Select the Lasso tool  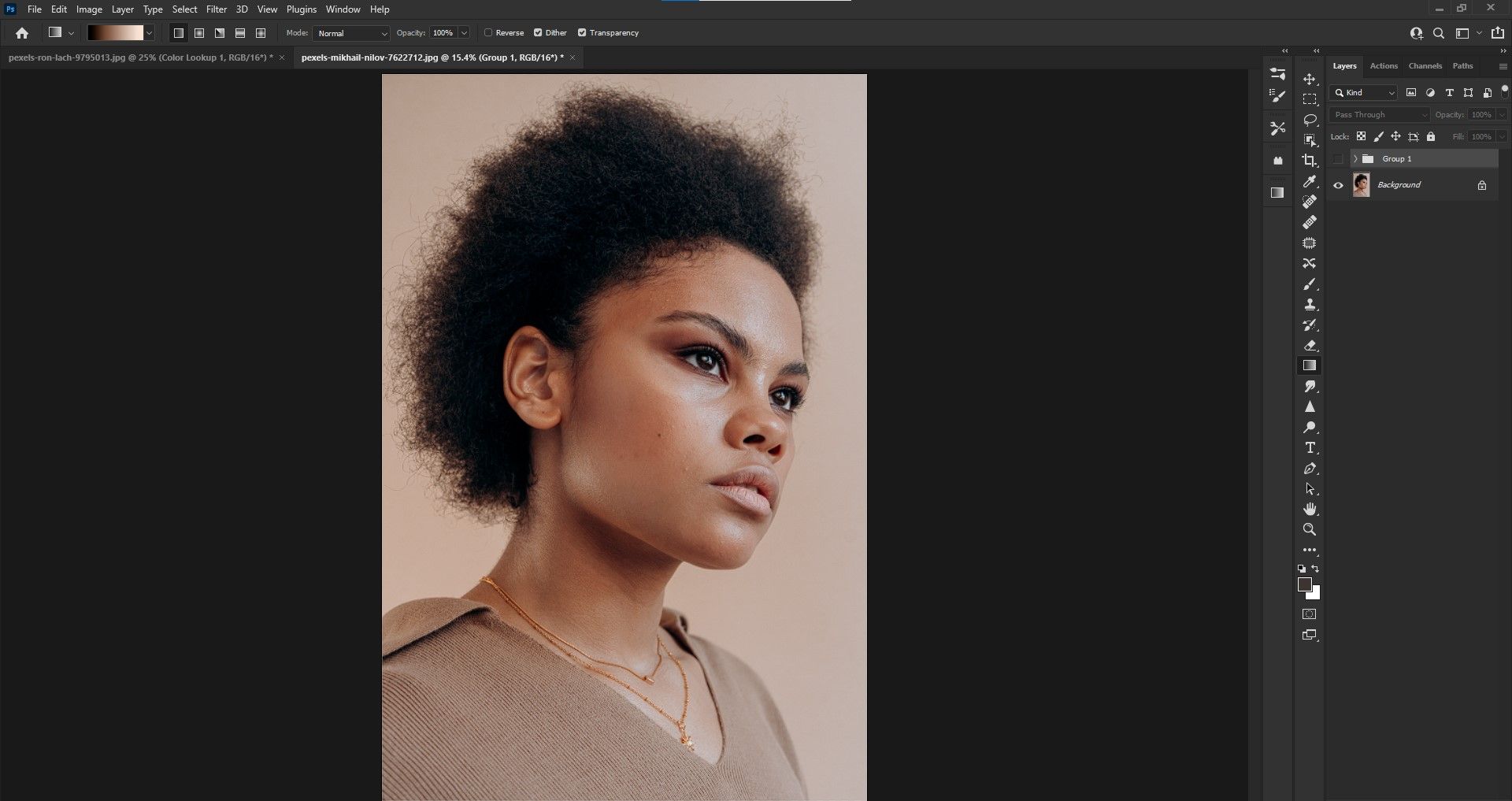pos(1310,121)
